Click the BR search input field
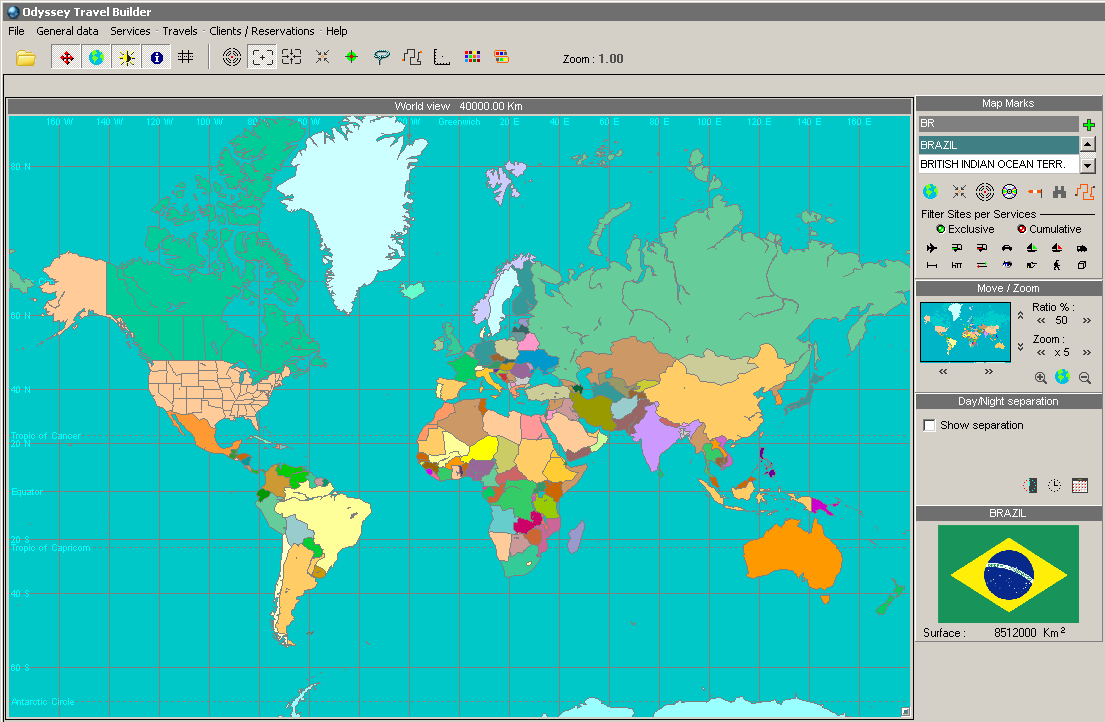Screen dimensions: 1105x722 pos(997,124)
